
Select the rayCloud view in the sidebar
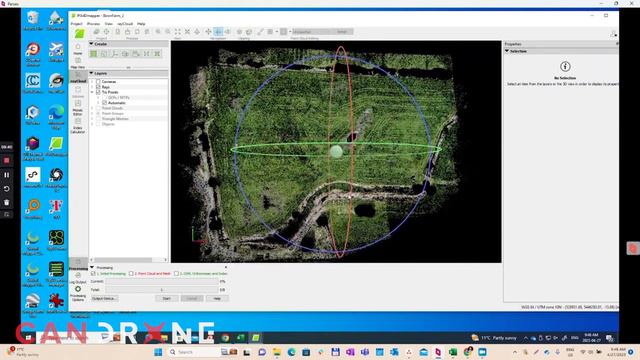(x=78, y=76)
